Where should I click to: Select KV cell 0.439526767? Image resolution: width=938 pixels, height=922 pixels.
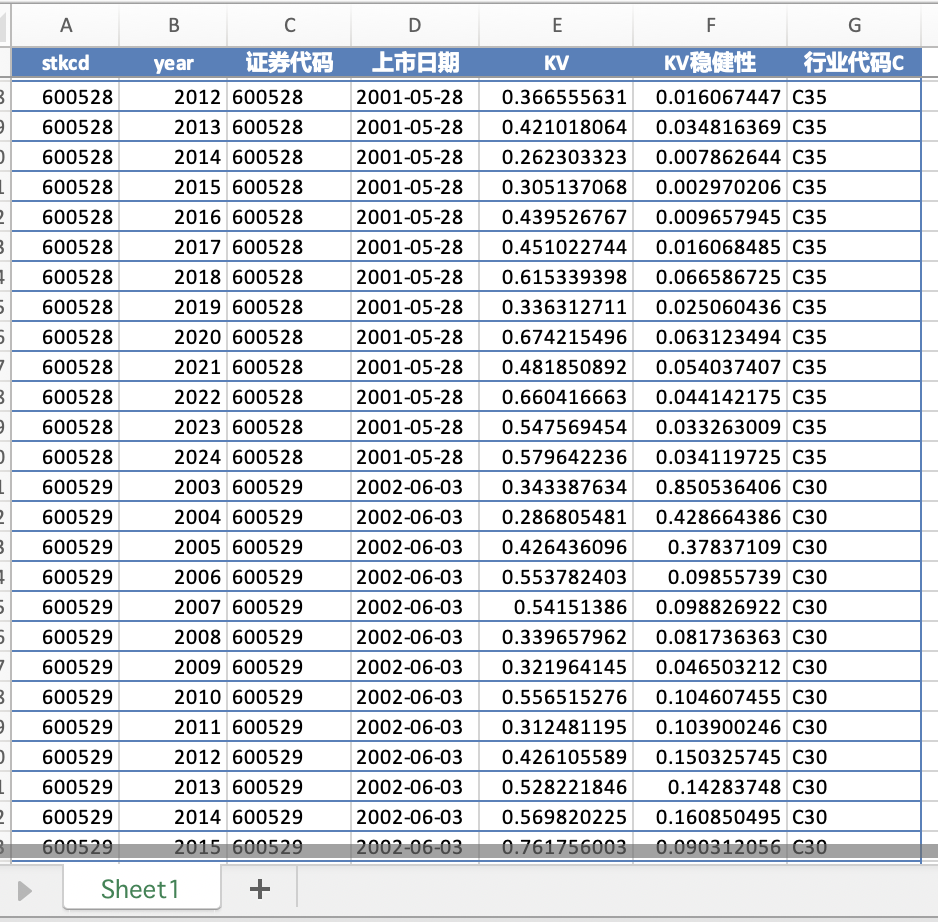(x=556, y=216)
